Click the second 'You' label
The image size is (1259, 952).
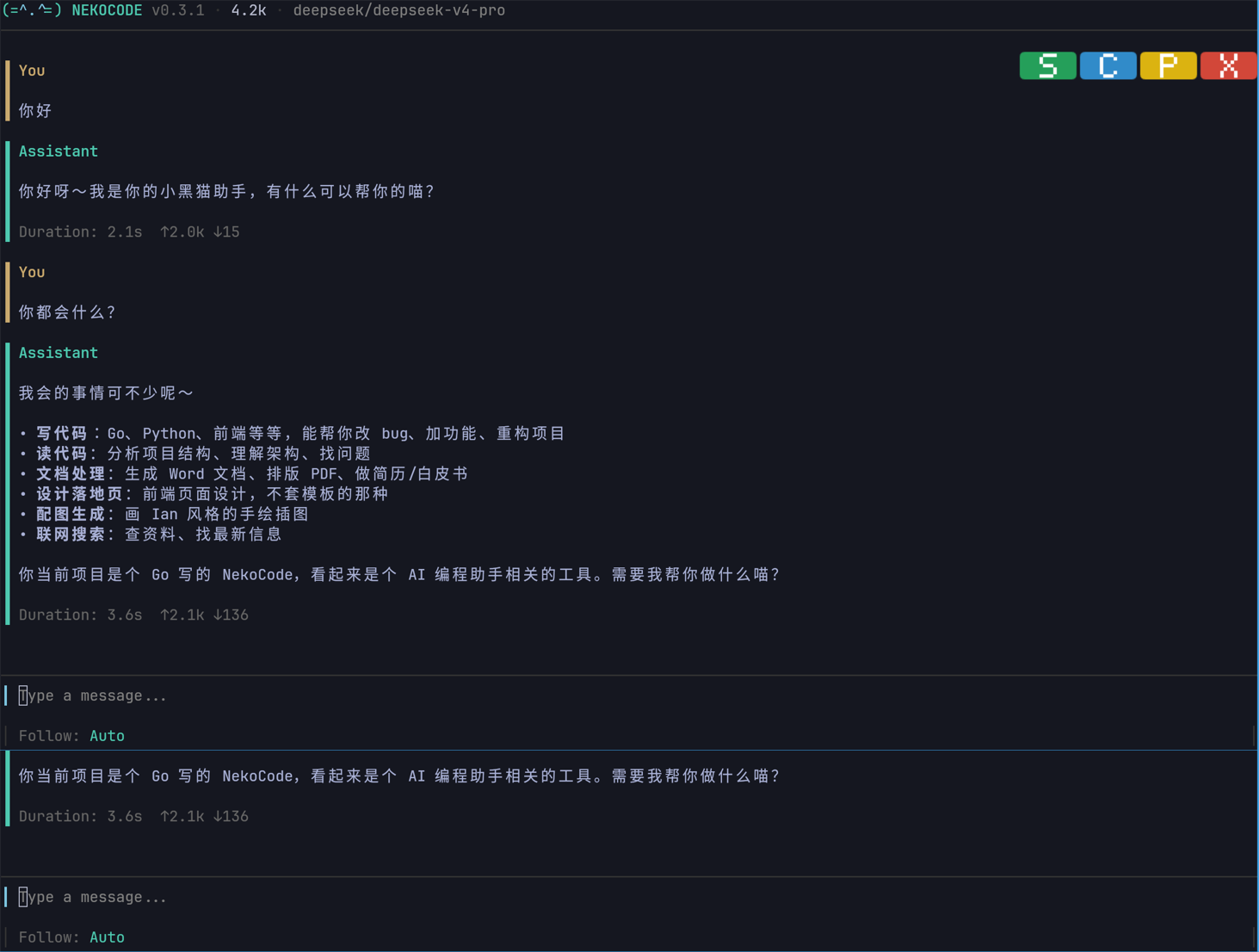point(32,272)
